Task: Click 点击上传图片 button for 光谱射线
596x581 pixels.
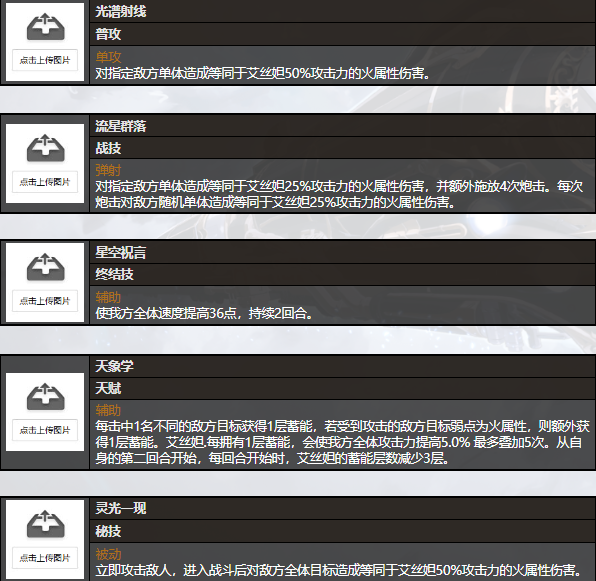Action: tap(45, 60)
